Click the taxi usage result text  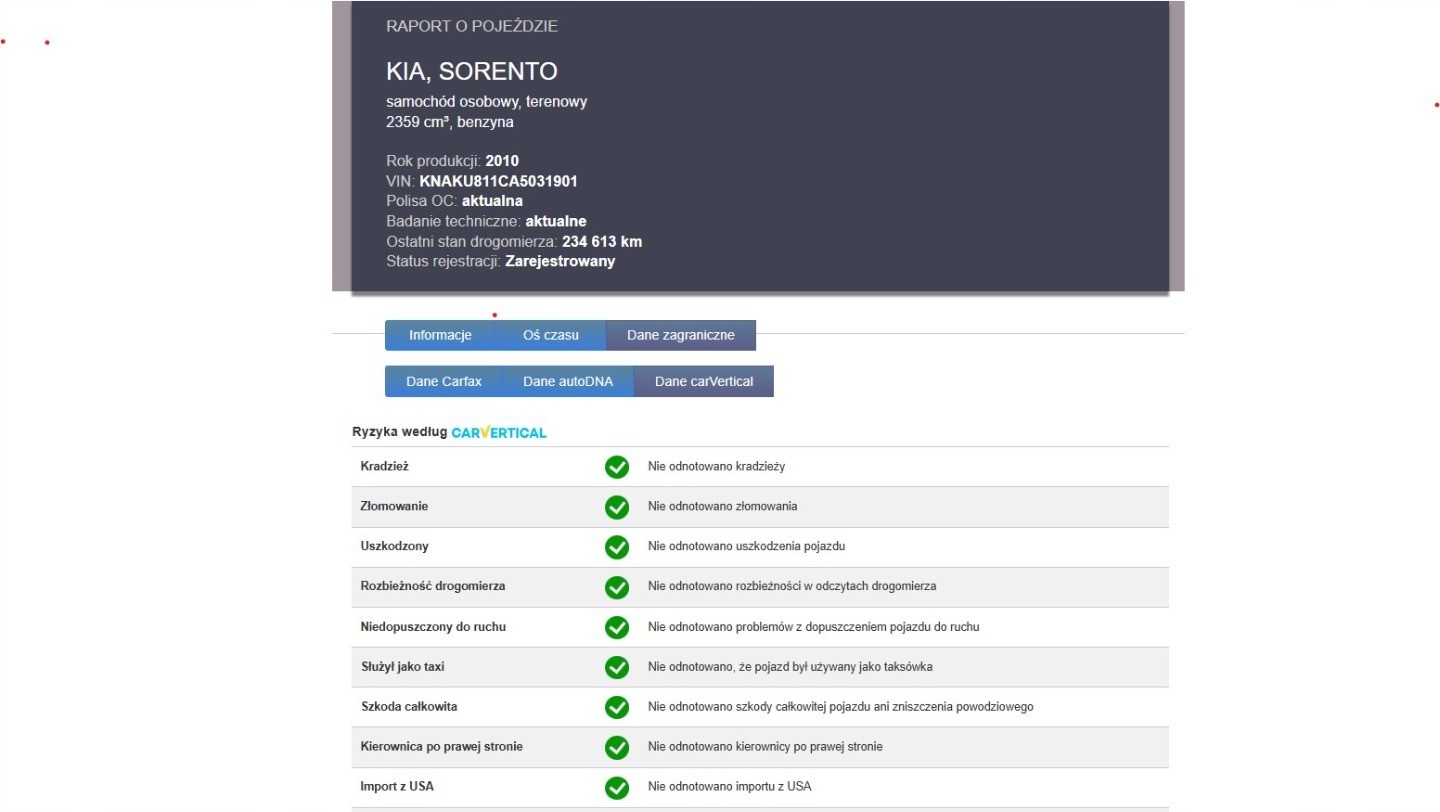click(790, 666)
